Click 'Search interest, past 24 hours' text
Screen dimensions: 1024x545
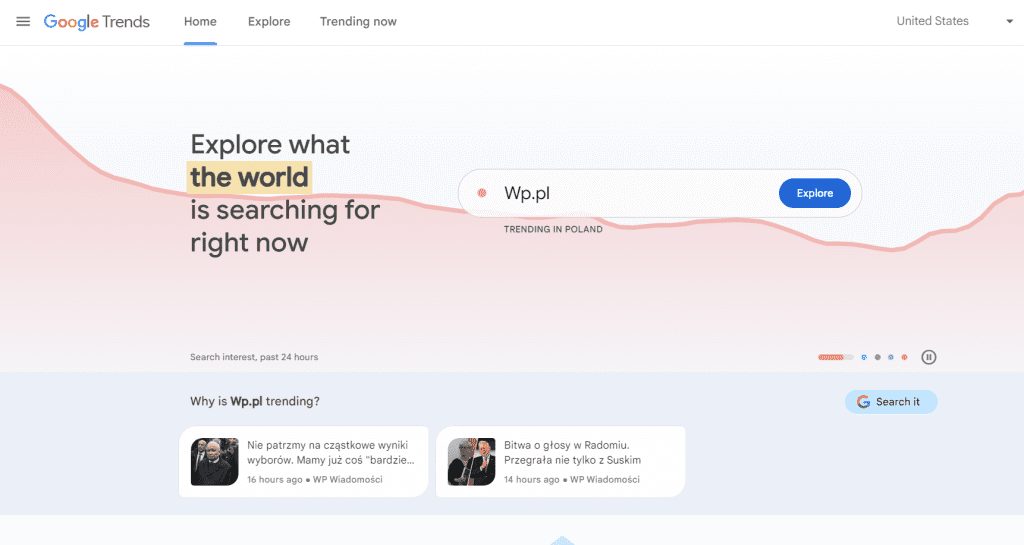point(254,357)
